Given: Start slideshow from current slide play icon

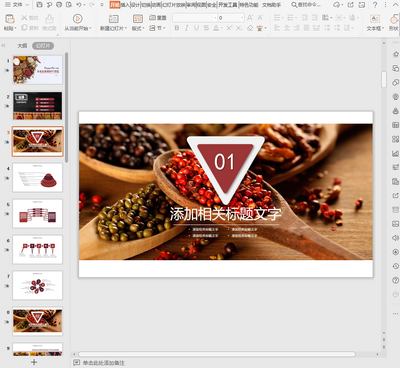Looking at the screenshot, I should click(x=77, y=19).
